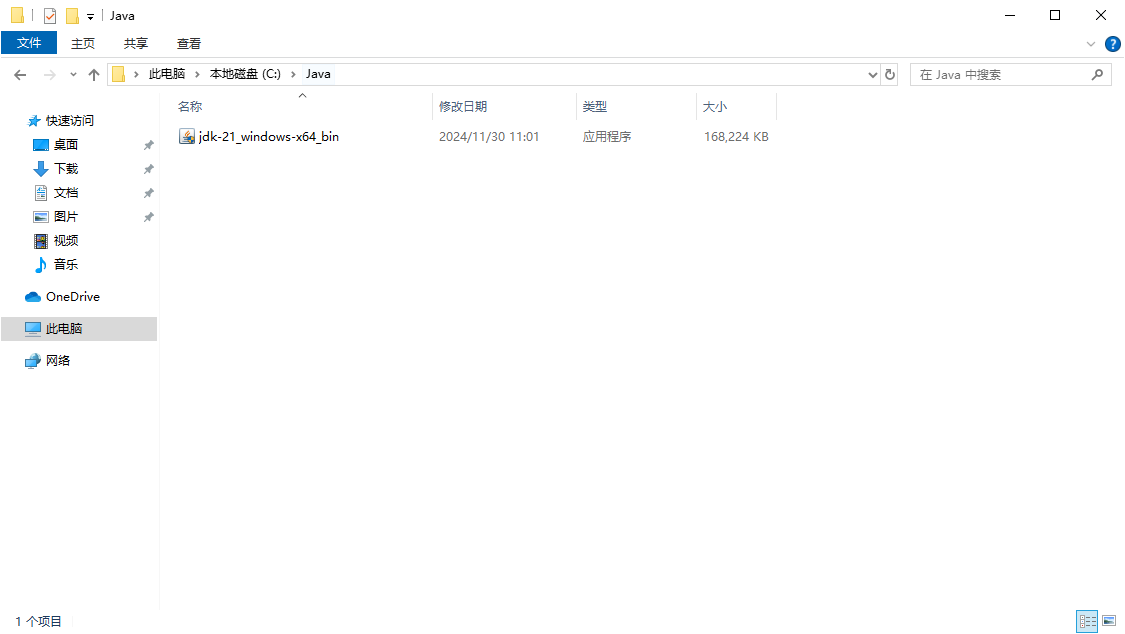
Task: Sort by the 名称 column header
Action: [x=190, y=106]
